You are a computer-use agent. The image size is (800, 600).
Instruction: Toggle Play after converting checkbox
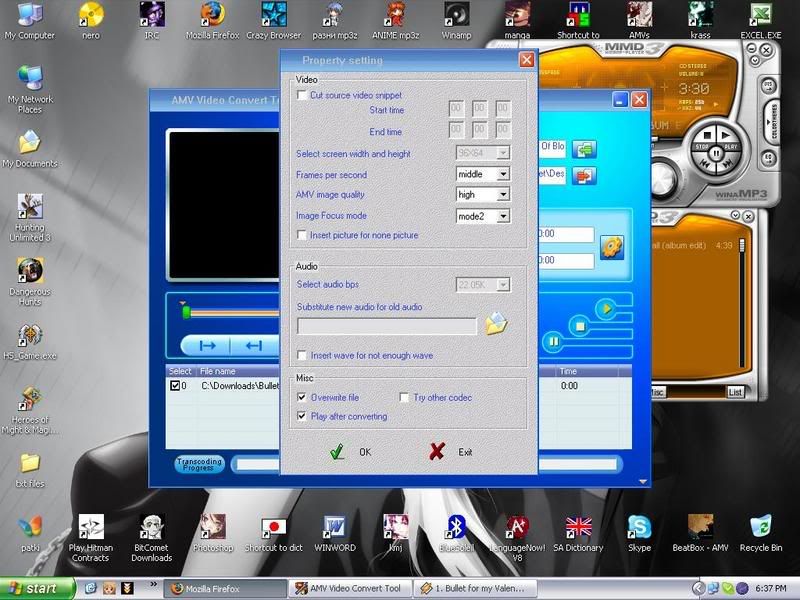[x=303, y=416]
